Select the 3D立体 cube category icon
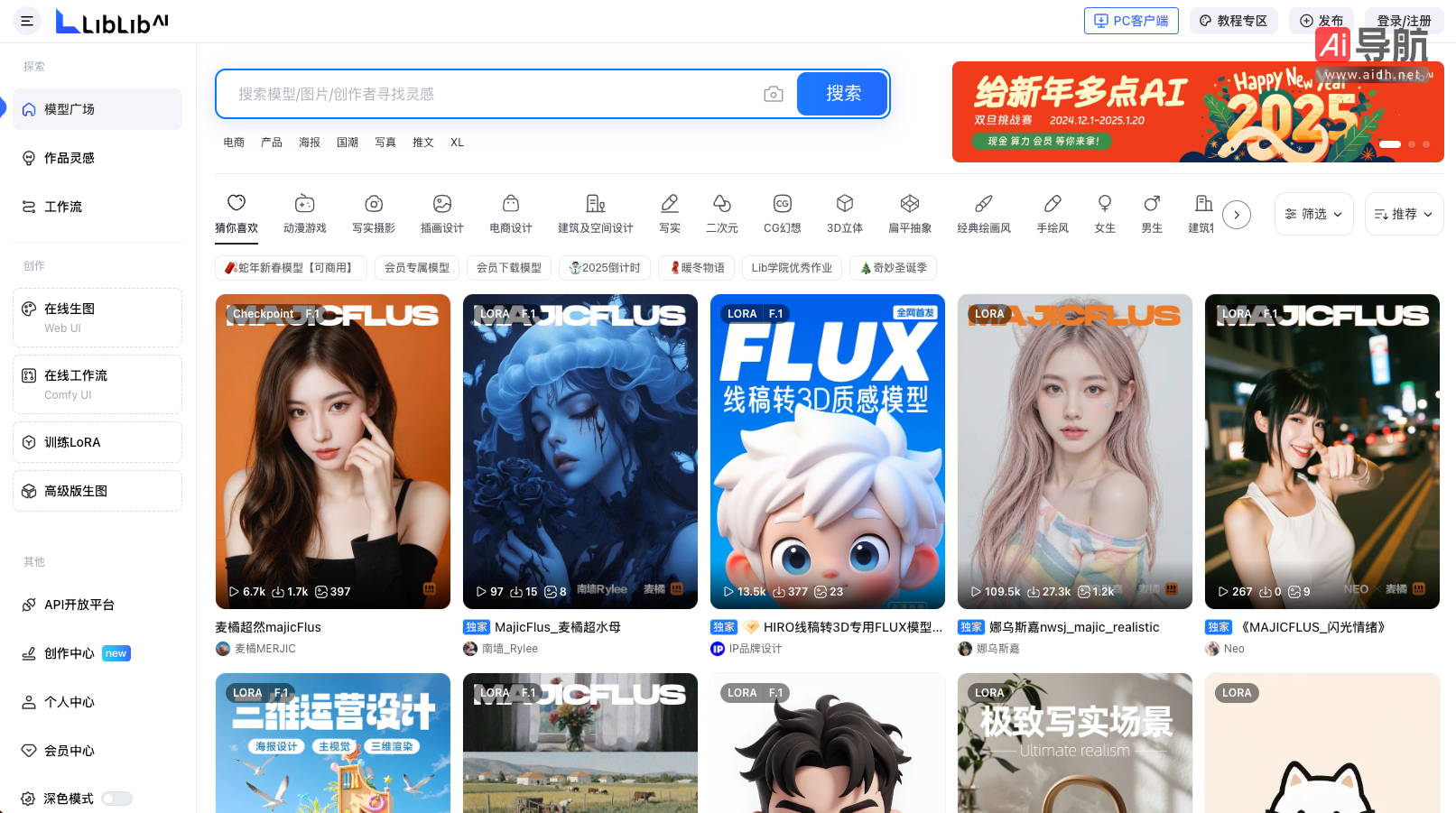The height and width of the screenshot is (813, 1456). point(844,204)
